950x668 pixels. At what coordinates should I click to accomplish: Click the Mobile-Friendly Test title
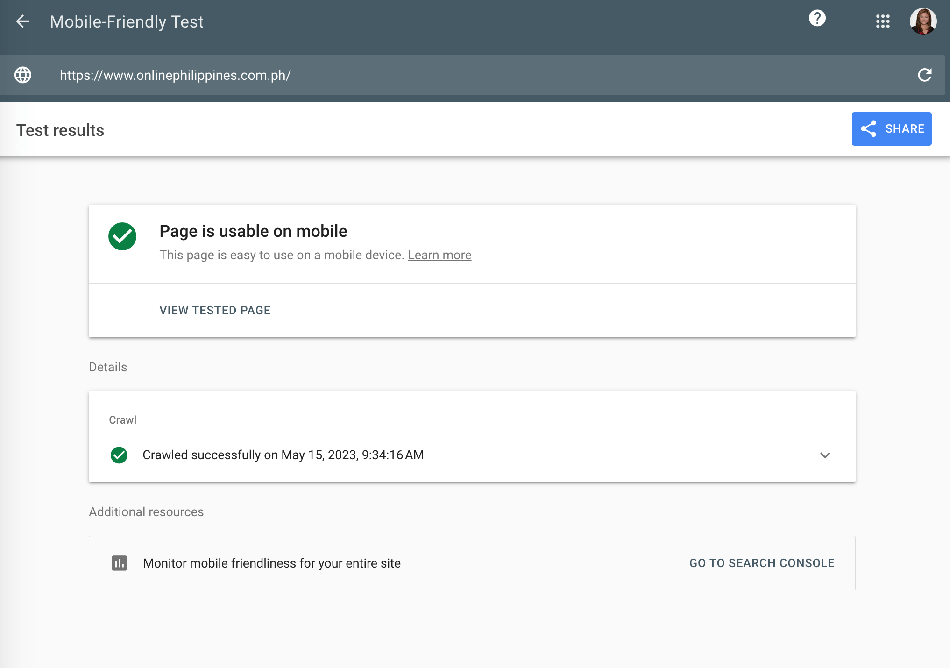pyautogui.click(x=126, y=21)
